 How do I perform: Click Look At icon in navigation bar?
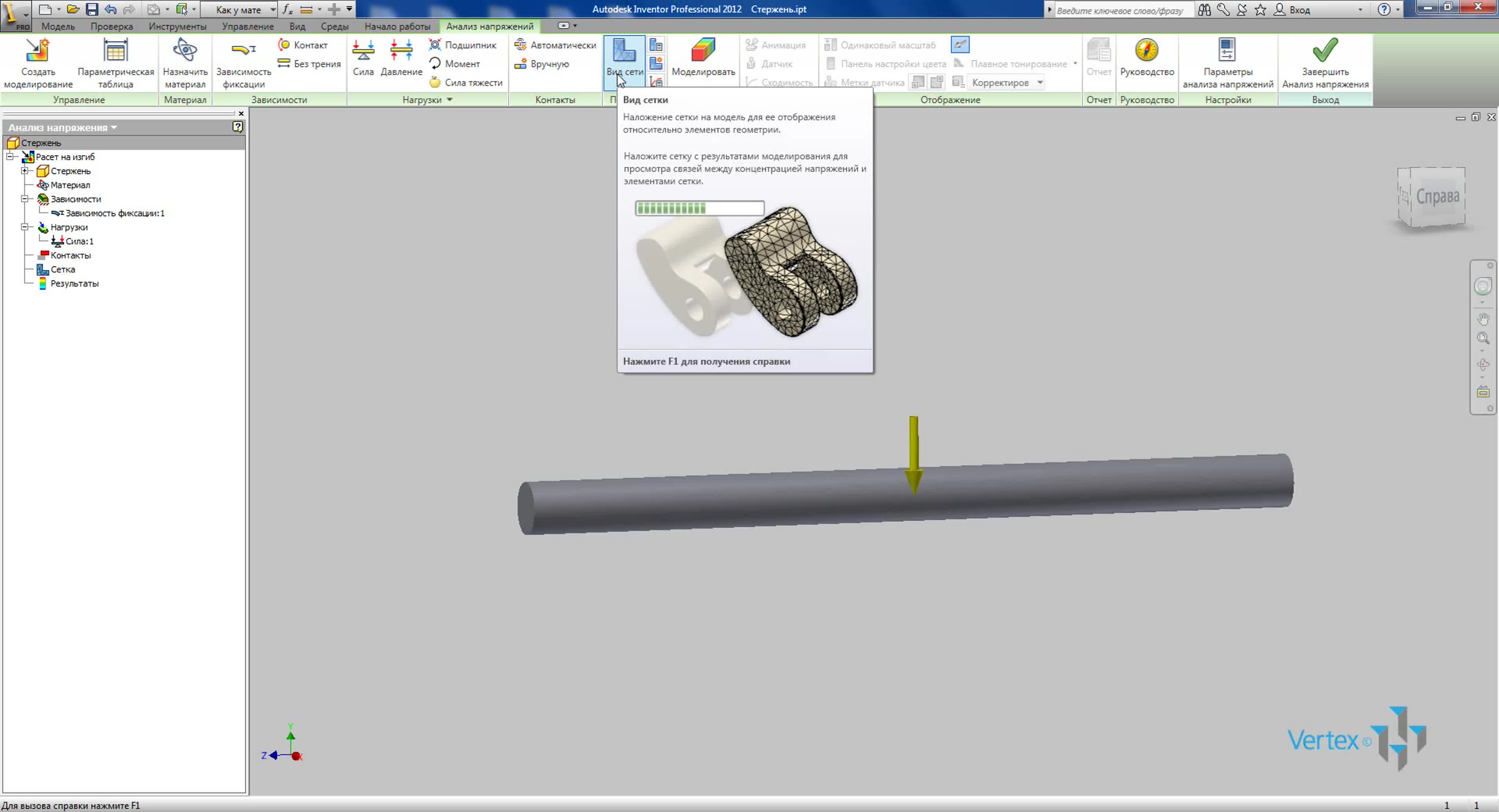tap(1483, 392)
